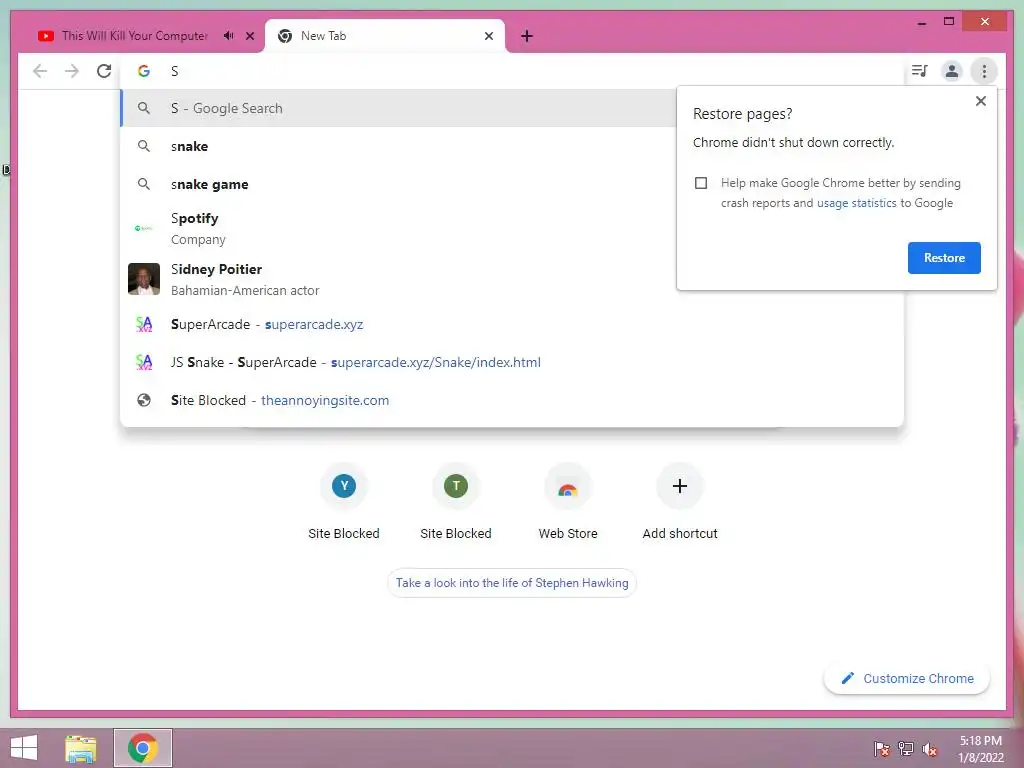Switch to the This Will Kill Your Computer tab
Screen dimensions: 1024x768
[135, 36]
